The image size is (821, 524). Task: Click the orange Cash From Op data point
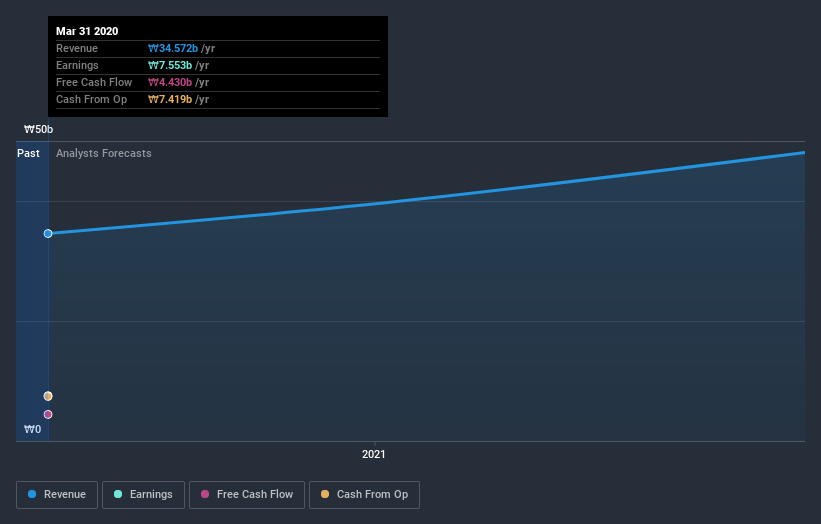coord(48,396)
